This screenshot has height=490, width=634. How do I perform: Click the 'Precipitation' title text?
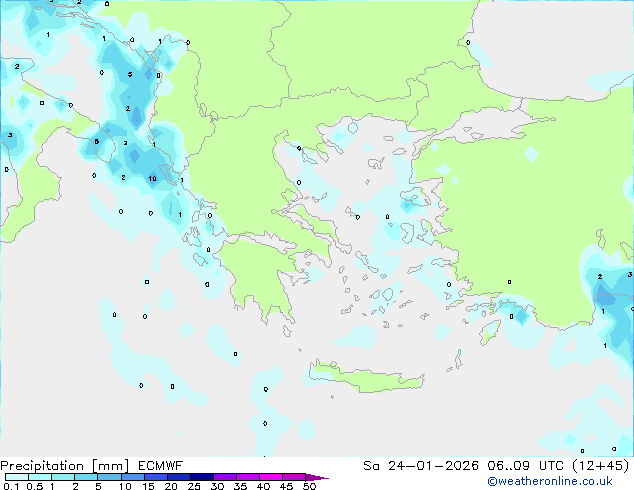coord(42,466)
